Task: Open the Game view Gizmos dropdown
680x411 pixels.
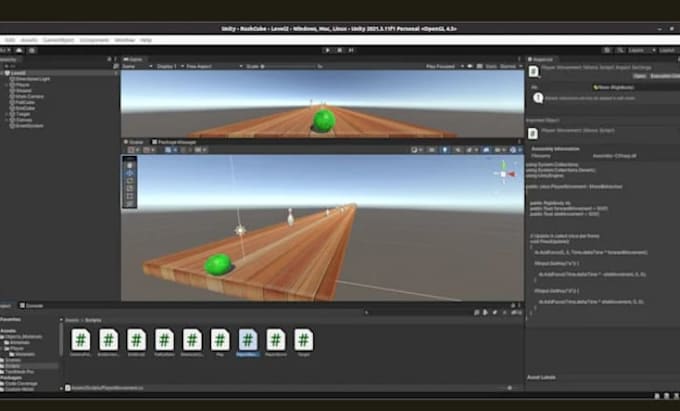Action: pos(511,66)
